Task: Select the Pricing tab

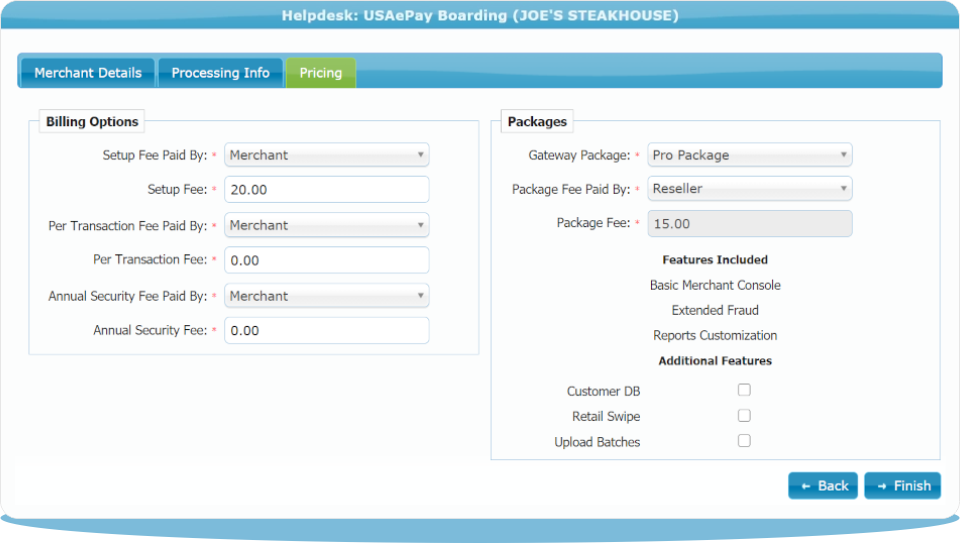Action: click(x=321, y=73)
